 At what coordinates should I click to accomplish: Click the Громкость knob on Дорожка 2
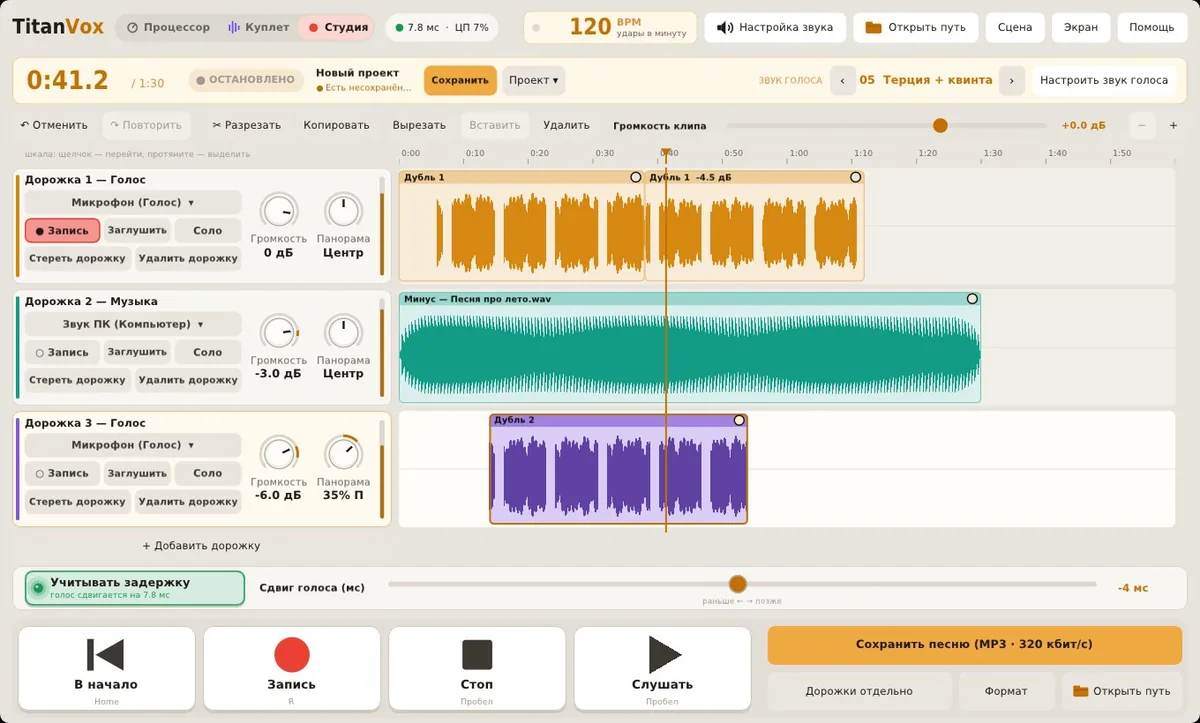click(x=279, y=331)
